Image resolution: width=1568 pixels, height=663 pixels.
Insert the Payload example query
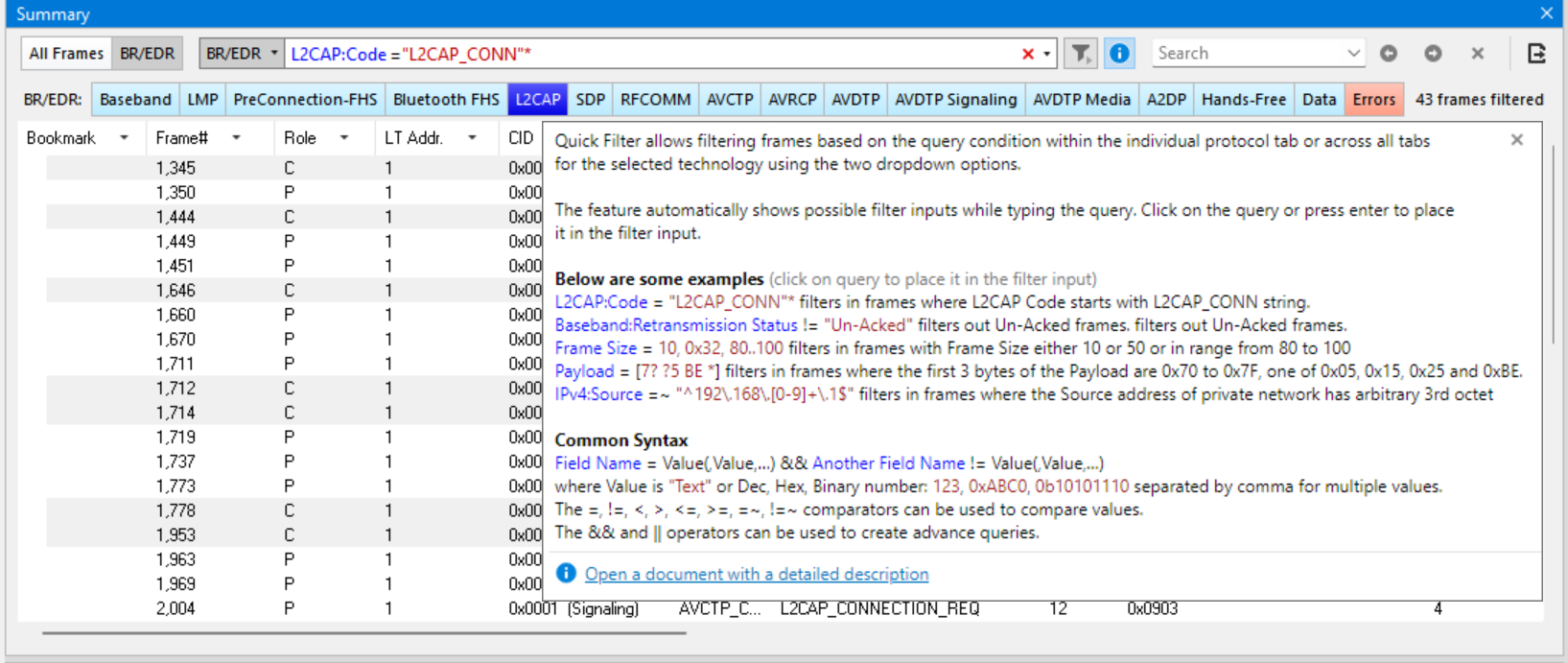(638, 371)
